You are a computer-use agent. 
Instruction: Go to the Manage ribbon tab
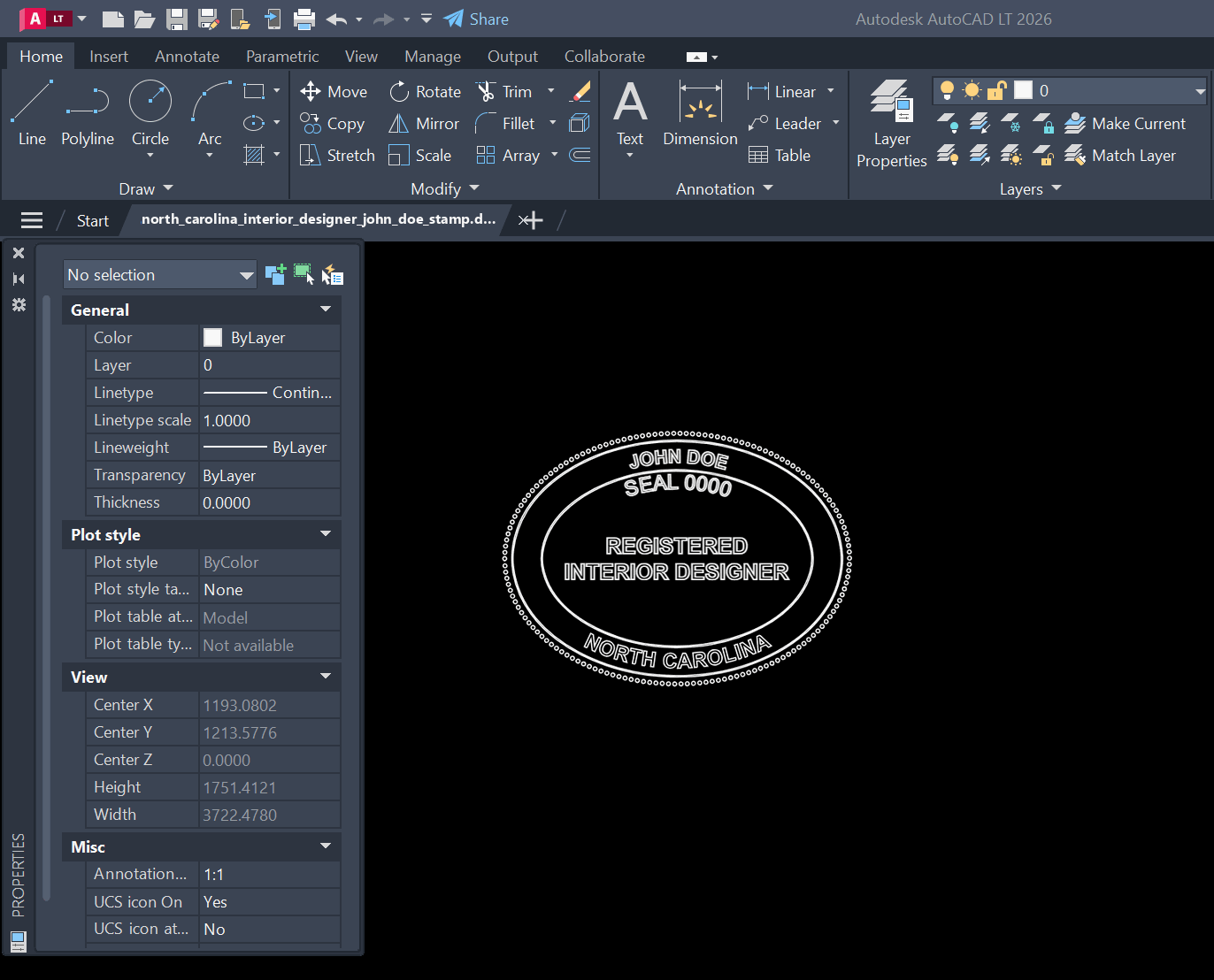point(433,56)
